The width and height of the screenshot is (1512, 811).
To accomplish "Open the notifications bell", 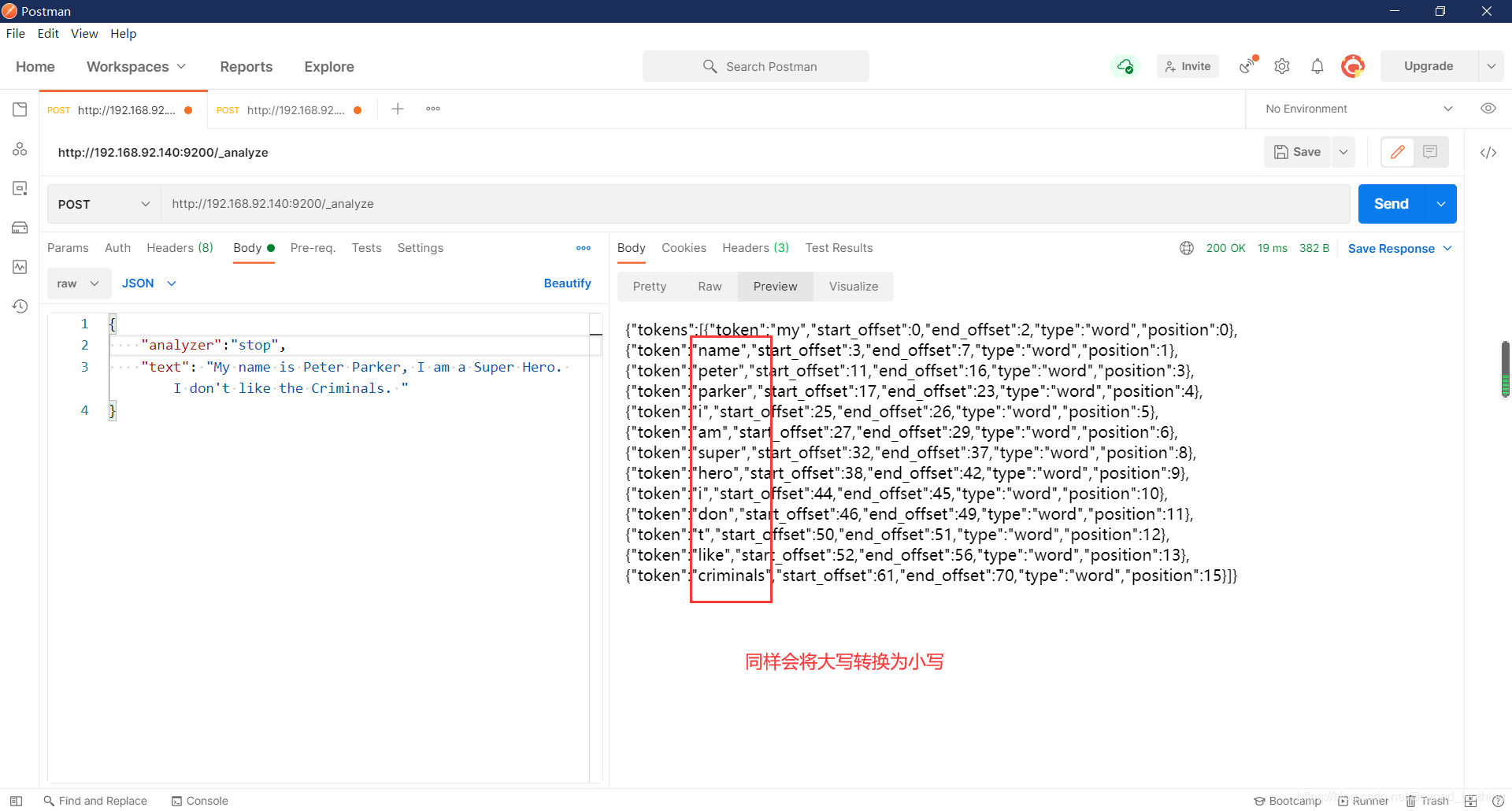I will (1317, 66).
